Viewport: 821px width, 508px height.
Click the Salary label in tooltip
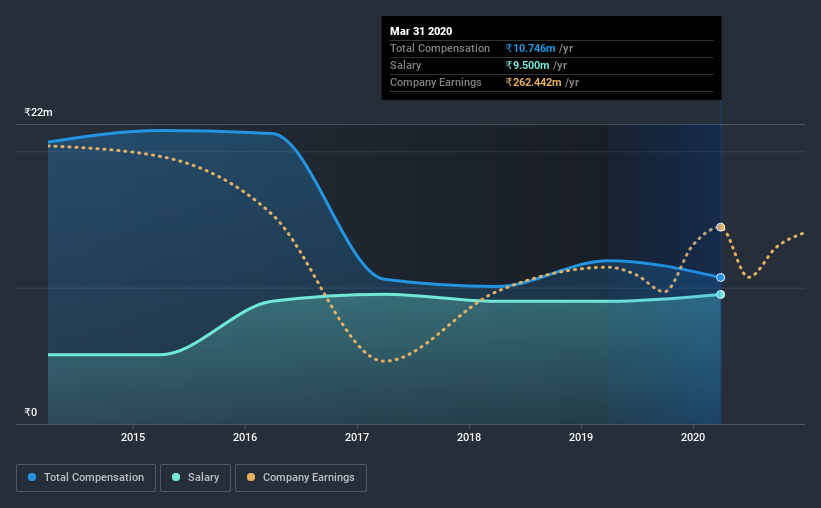(405, 65)
